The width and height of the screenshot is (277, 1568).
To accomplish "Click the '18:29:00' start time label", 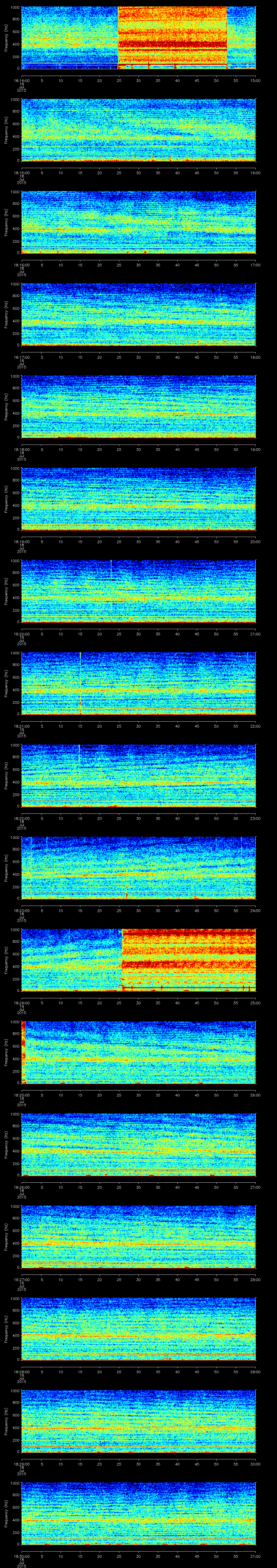I will point(21,1464).
